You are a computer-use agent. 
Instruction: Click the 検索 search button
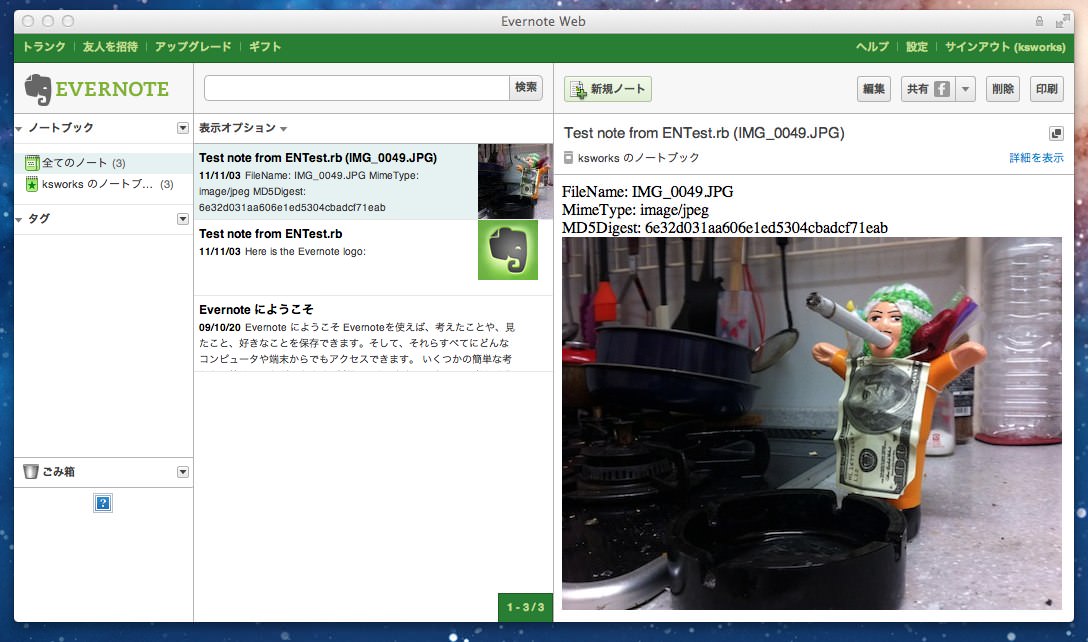coord(526,87)
